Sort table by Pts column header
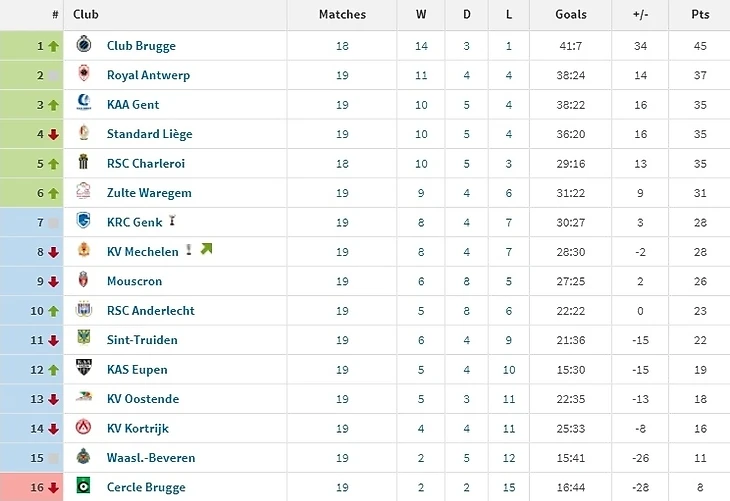Image resolution: width=730 pixels, height=501 pixels. tap(700, 15)
